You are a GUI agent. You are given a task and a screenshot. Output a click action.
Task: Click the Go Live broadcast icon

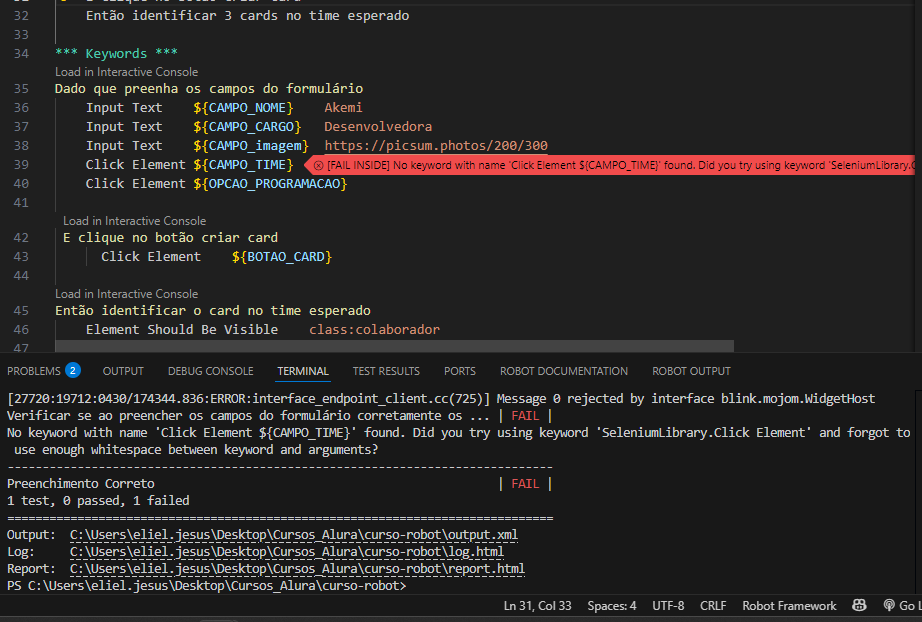[888, 605]
